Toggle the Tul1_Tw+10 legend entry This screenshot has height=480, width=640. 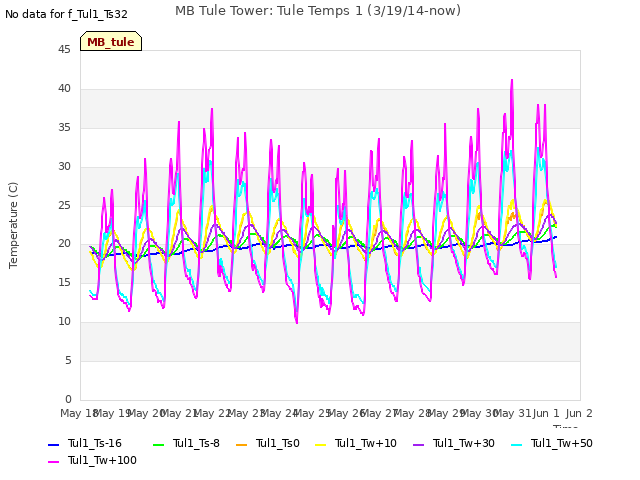coord(356,443)
